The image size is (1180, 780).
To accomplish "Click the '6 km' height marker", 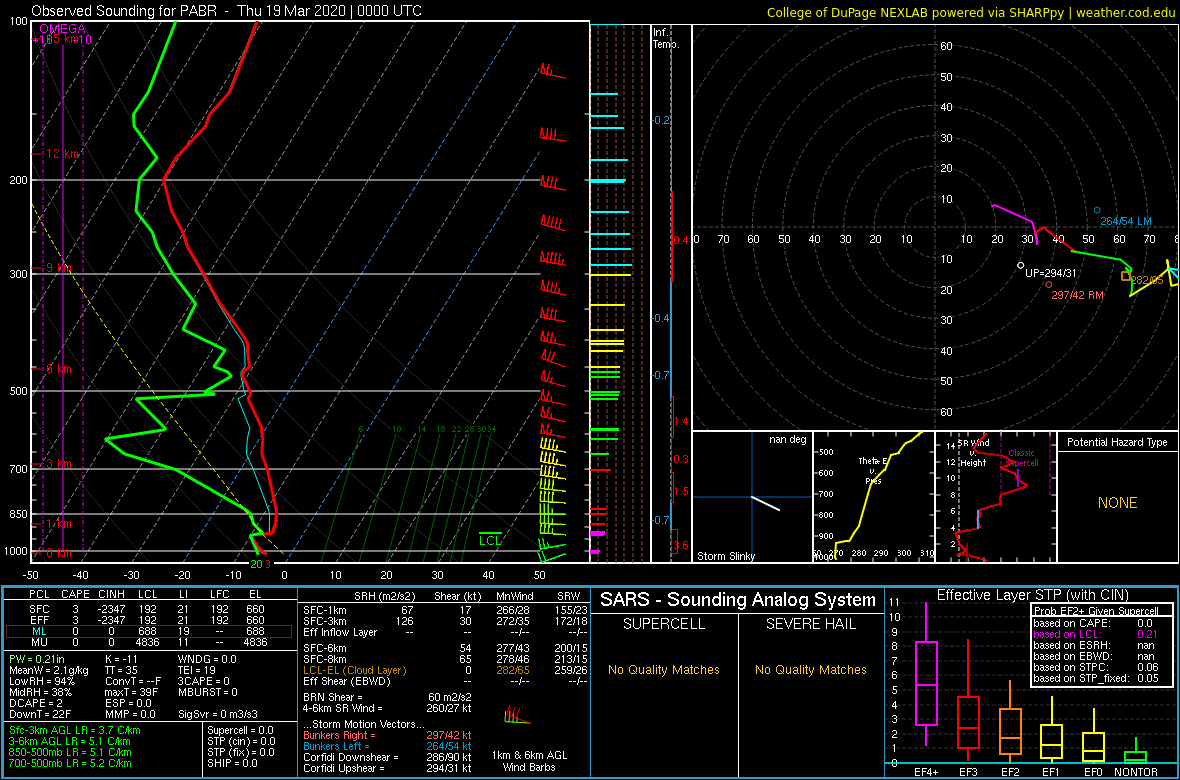I will (57, 369).
